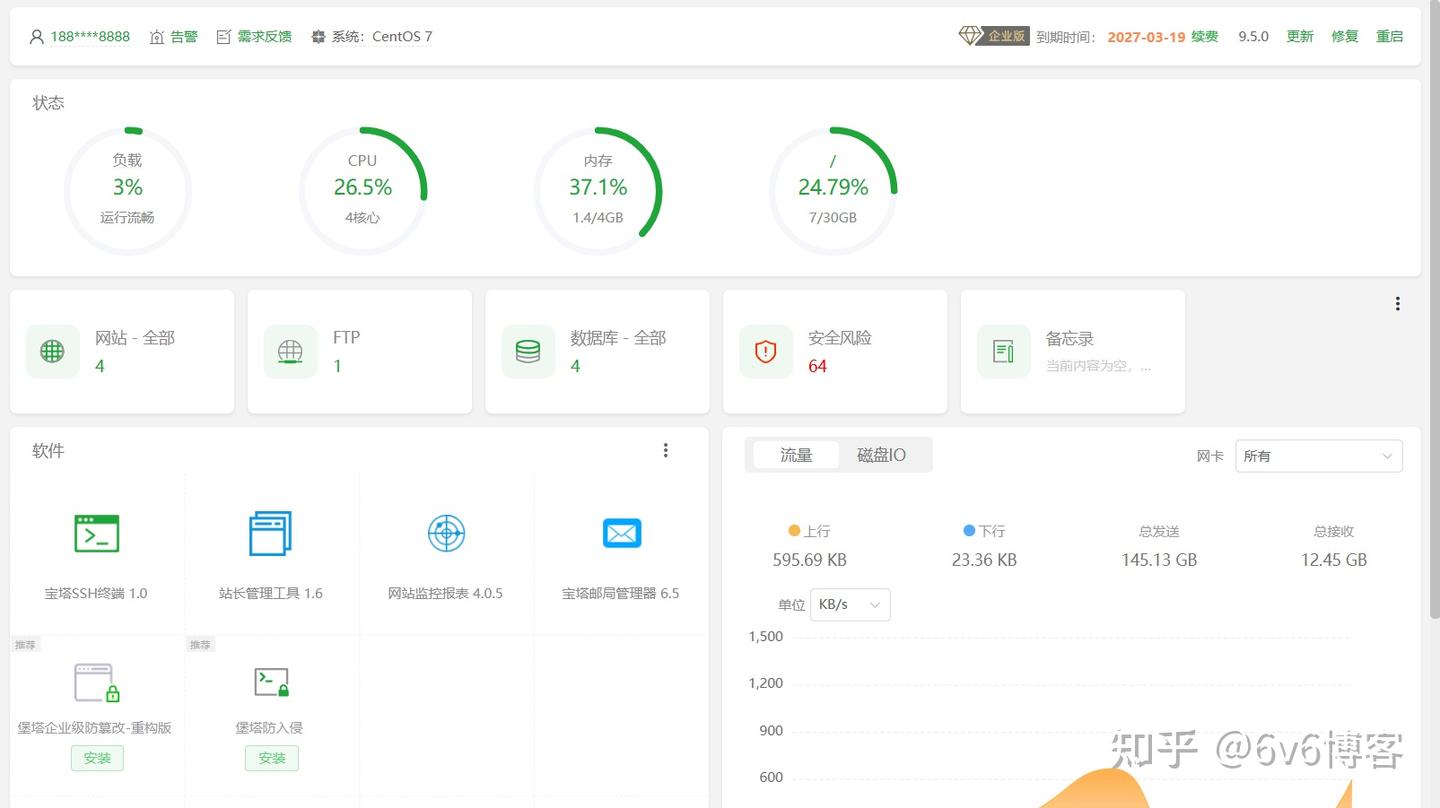Click 上行 value 595.69 KB
Screen dimensions: 1440x808
pos(810,560)
